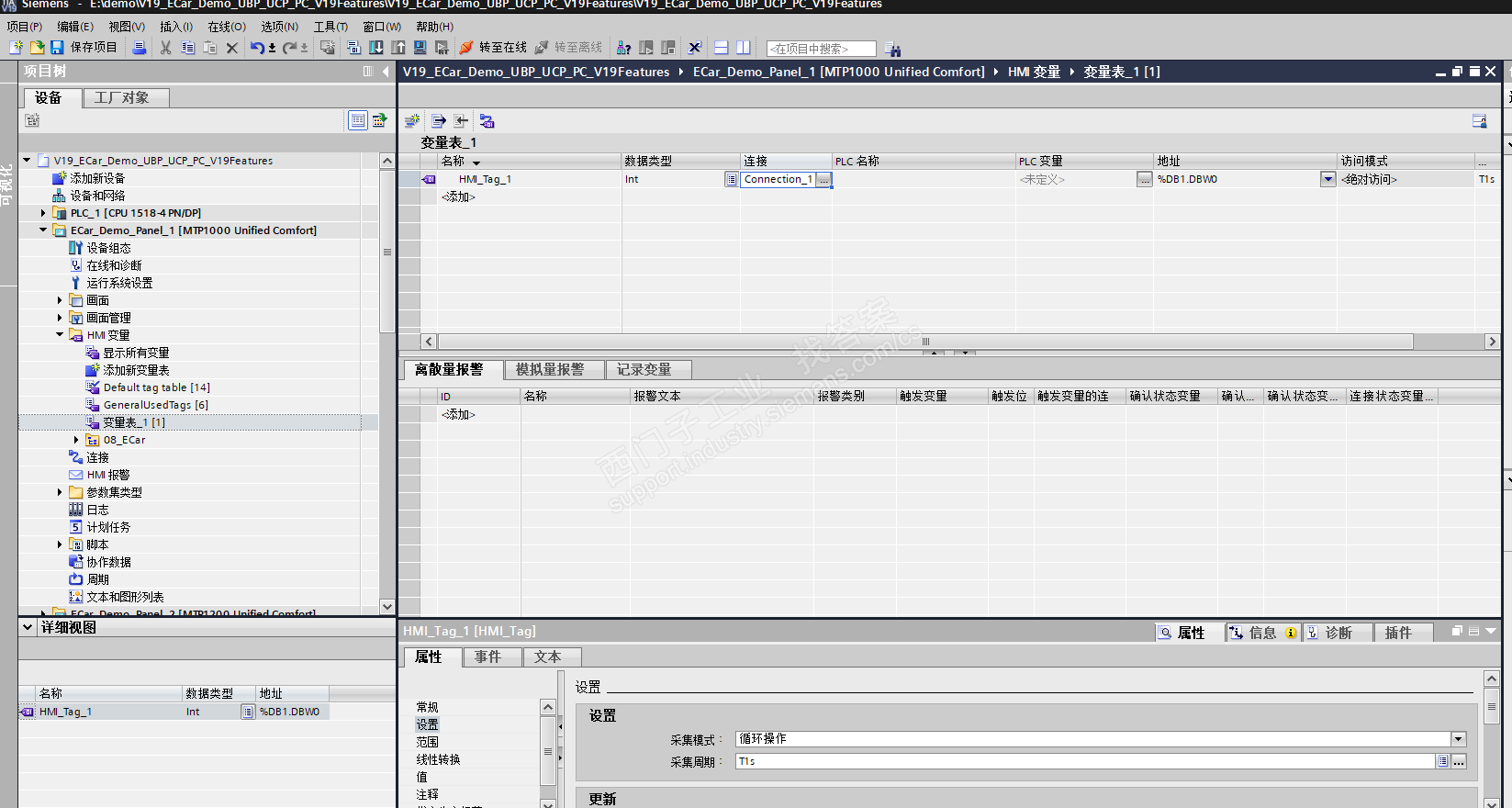Click the start simulation icon
This screenshot has height=808, width=1512.
(x=420, y=48)
